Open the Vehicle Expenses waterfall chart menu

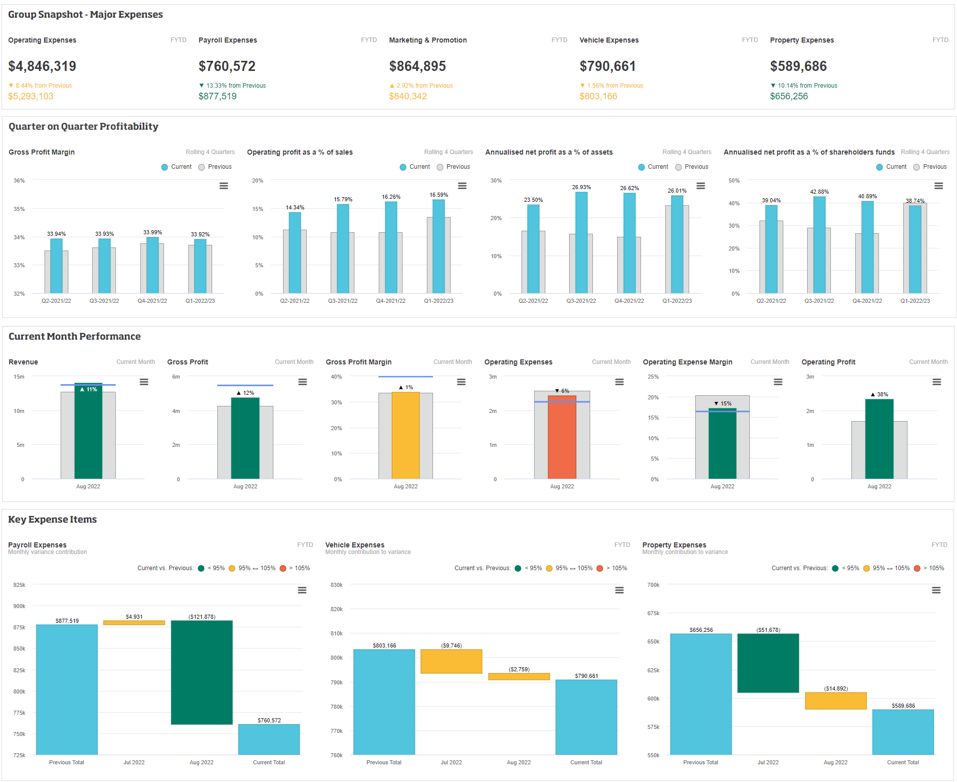pyautogui.click(x=619, y=590)
